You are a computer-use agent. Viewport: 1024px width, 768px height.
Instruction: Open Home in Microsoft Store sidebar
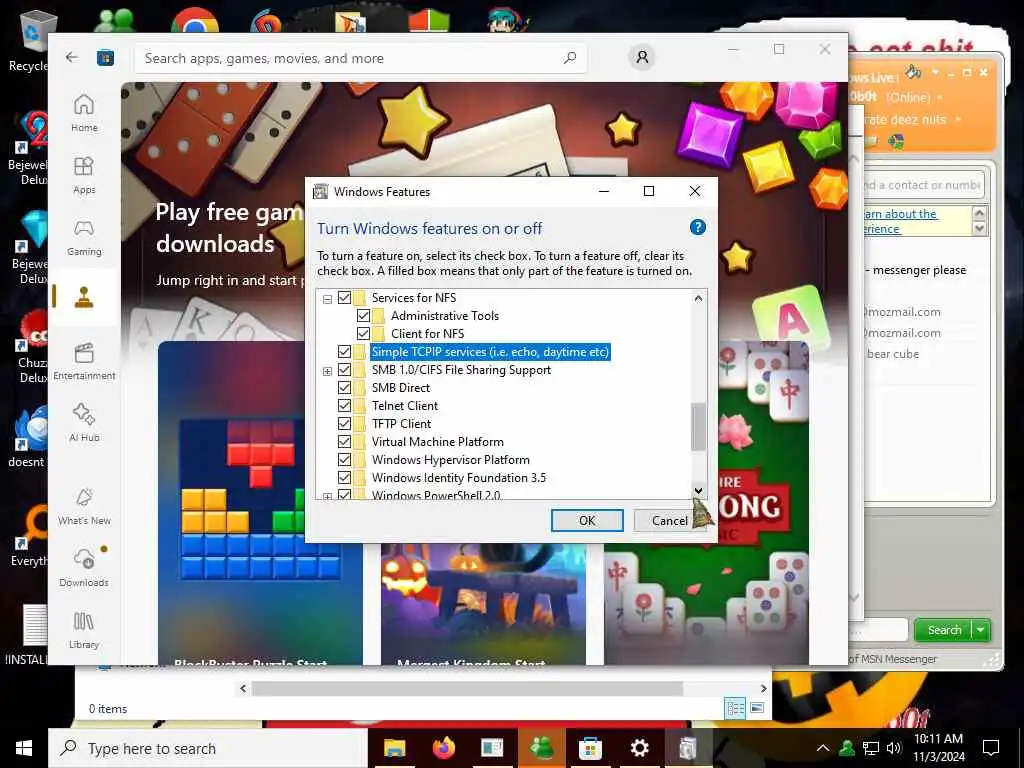84,113
